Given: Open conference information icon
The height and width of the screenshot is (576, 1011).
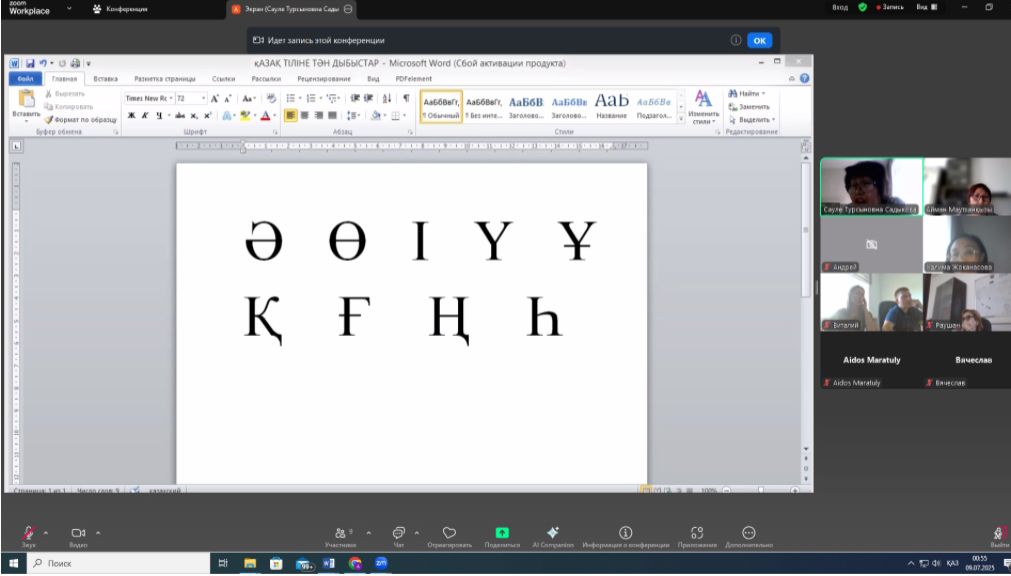Looking at the screenshot, I should click(626, 533).
